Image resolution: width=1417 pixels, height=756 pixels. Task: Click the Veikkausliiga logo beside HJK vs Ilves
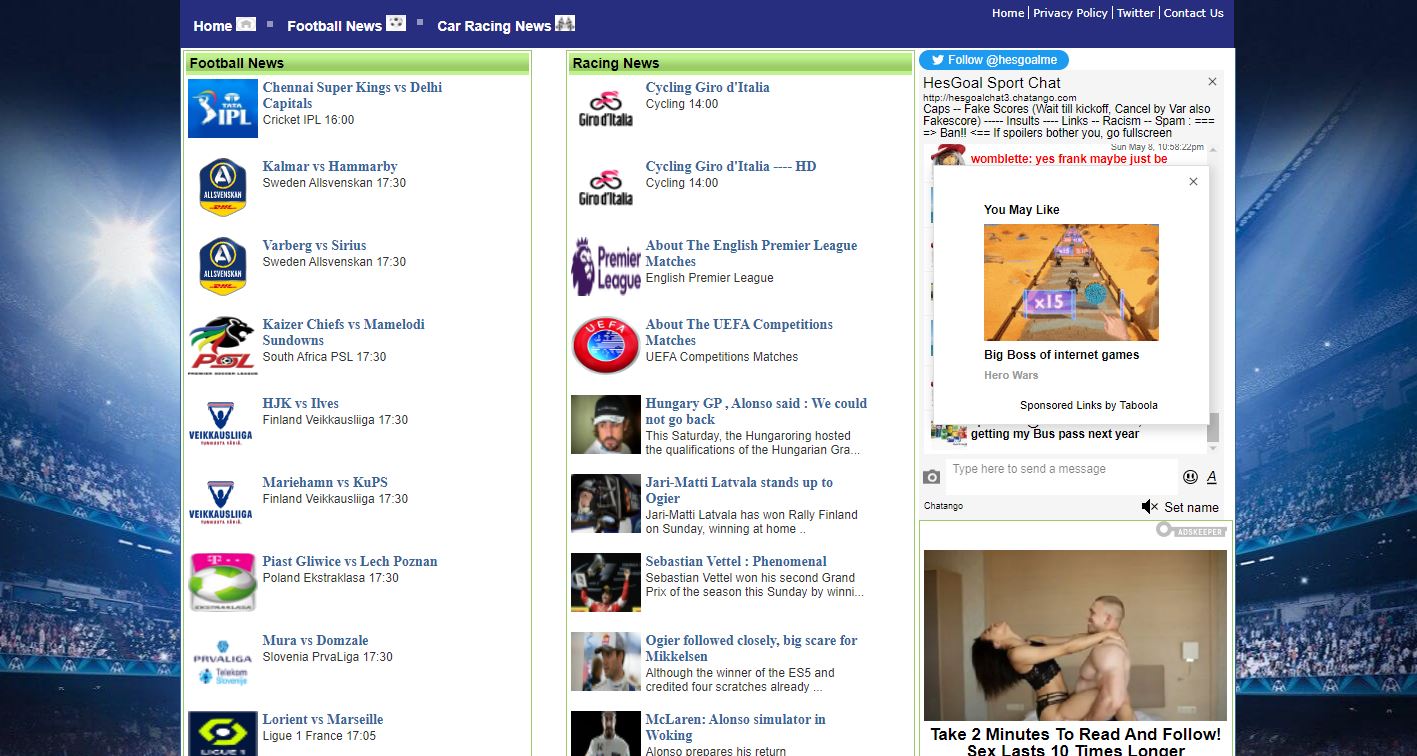pos(221,424)
